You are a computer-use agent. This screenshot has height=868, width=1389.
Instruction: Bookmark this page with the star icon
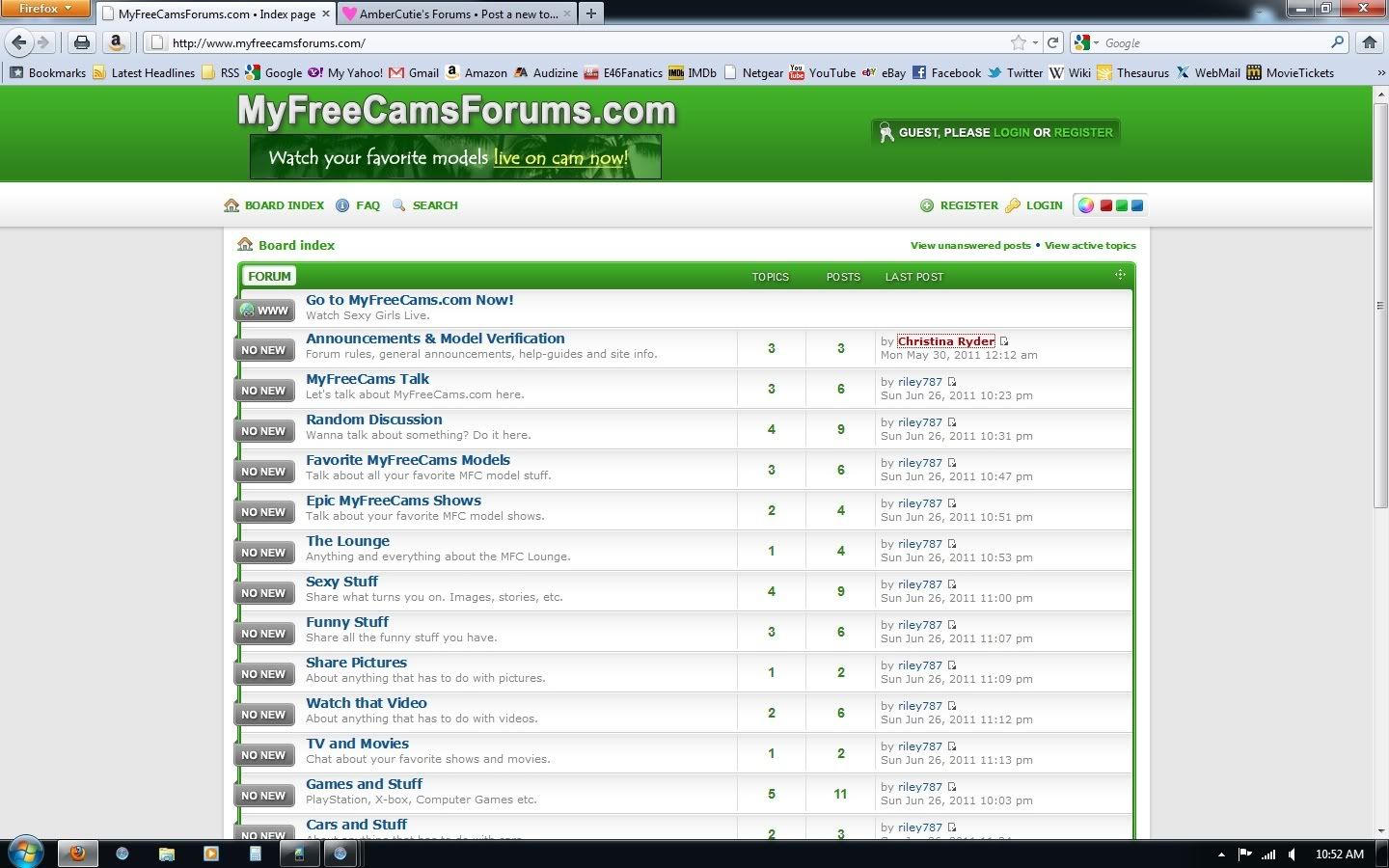(x=1019, y=42)
